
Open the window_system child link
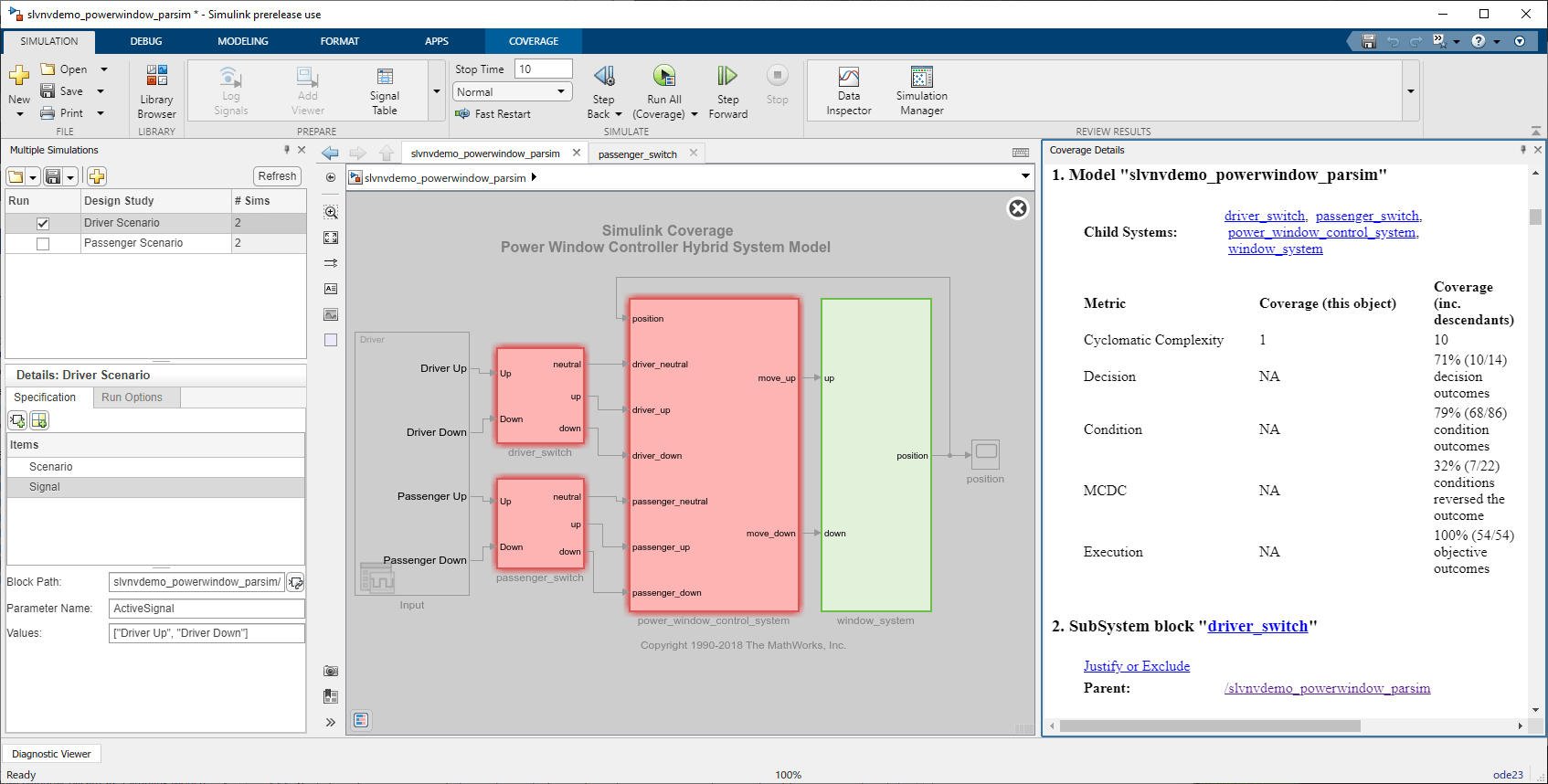[1276, 249]
